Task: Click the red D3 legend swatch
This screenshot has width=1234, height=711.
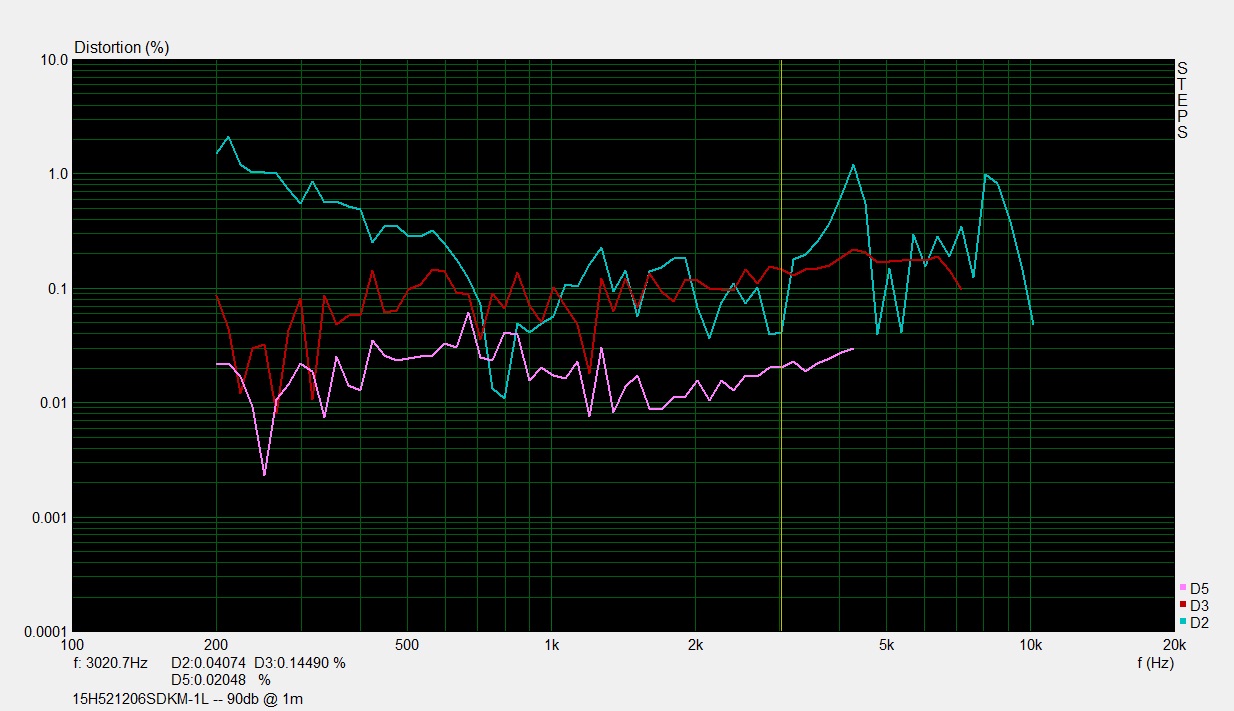Action: [x=1184, y=604]
